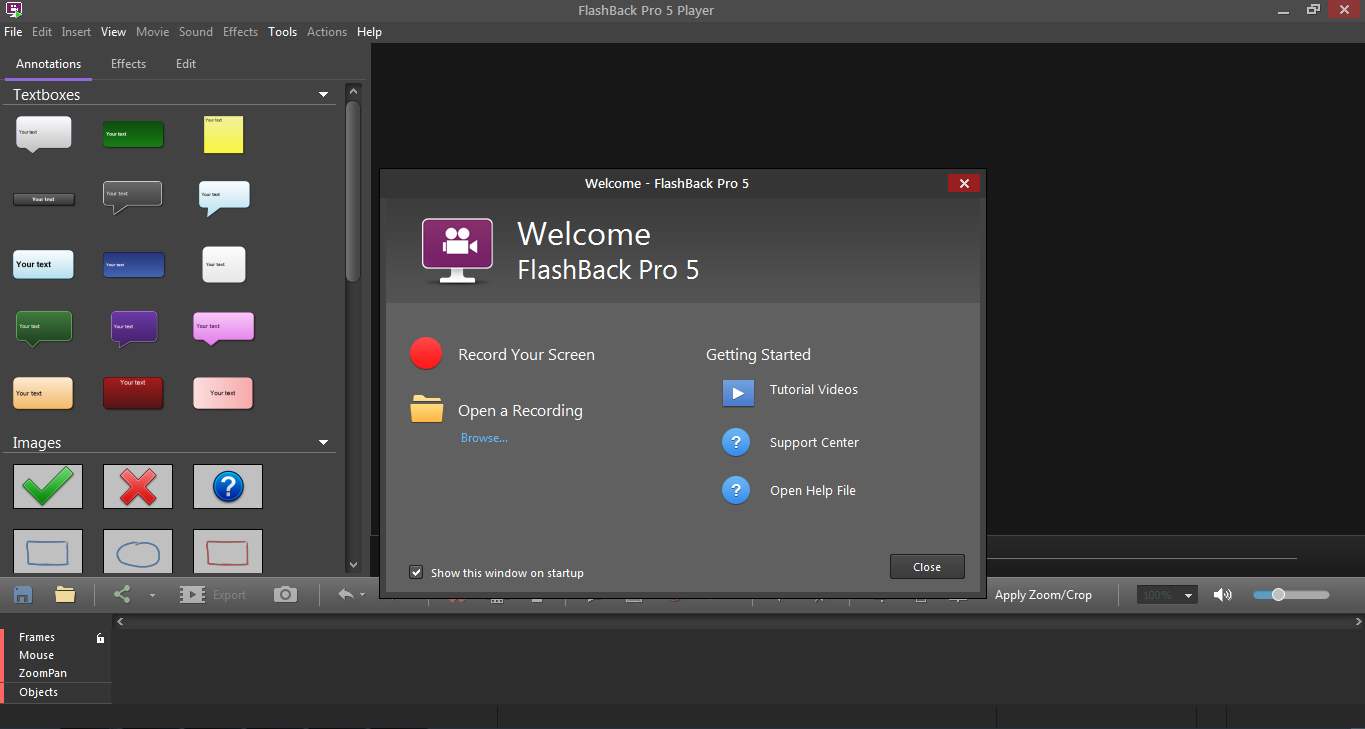This screenshot has height=729, width=1365.
Task: Click the green share icon
Action: point(122,594)
